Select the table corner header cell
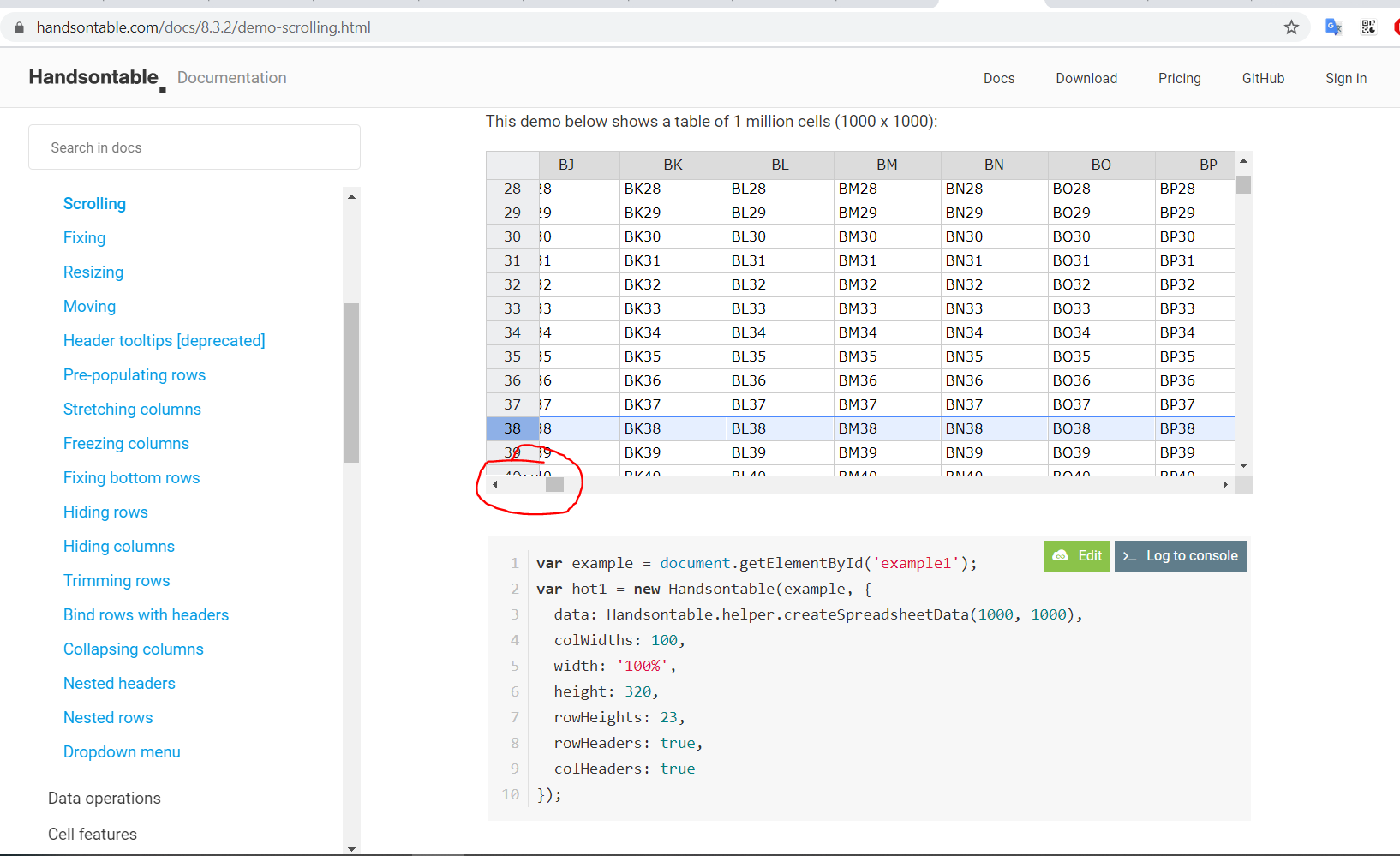Viewport: 1400px width, 856px height. [512, 165]
